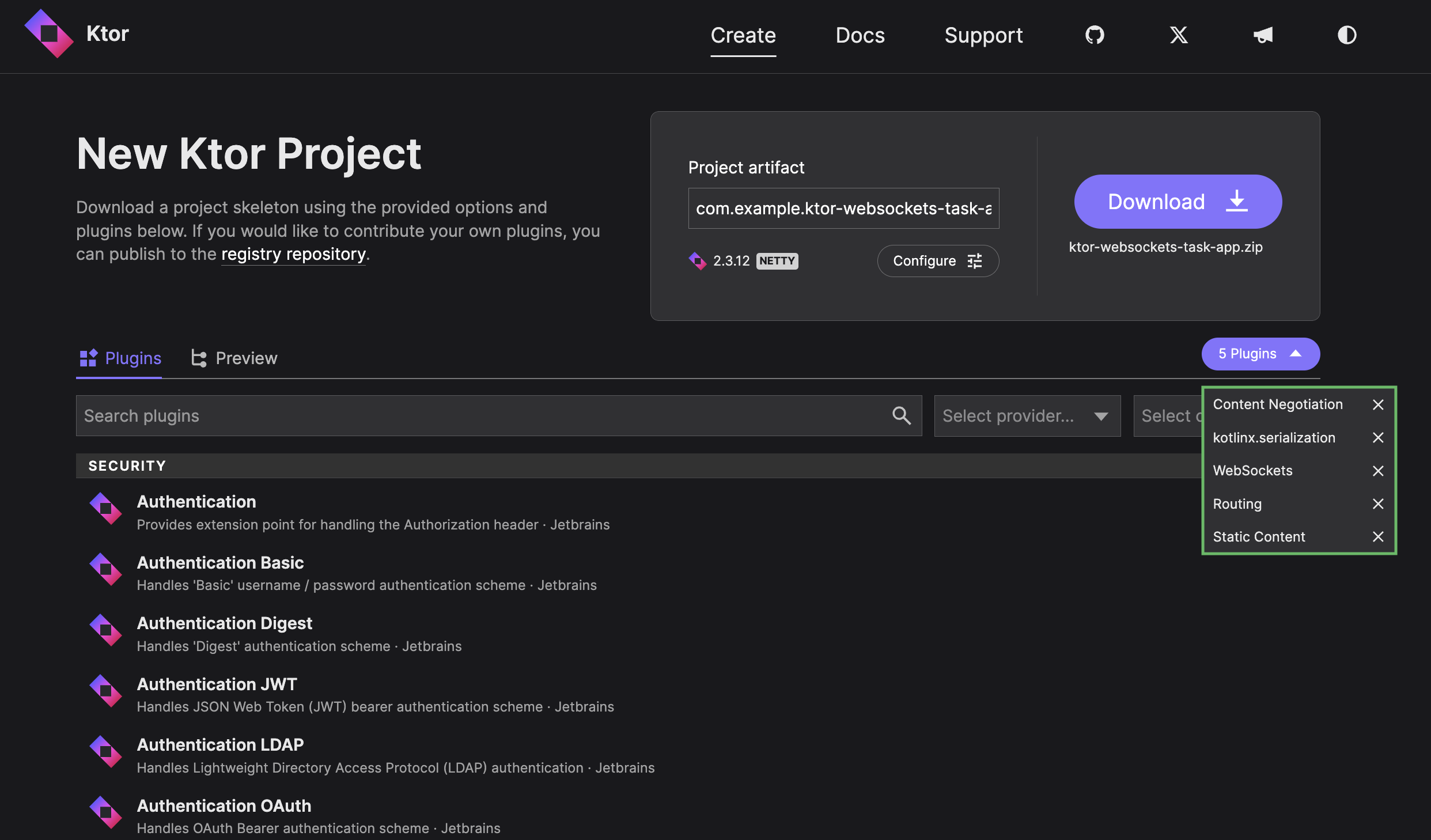
Task: Switch to the Preview tab
Action: pyautogui.click(x=246, y=358)
